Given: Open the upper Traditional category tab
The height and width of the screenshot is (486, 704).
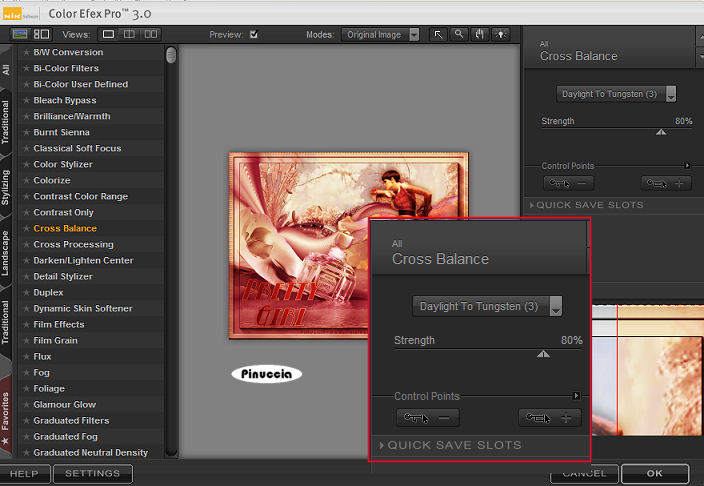Looking at the screenshot, I should click(x=6, y=122).
